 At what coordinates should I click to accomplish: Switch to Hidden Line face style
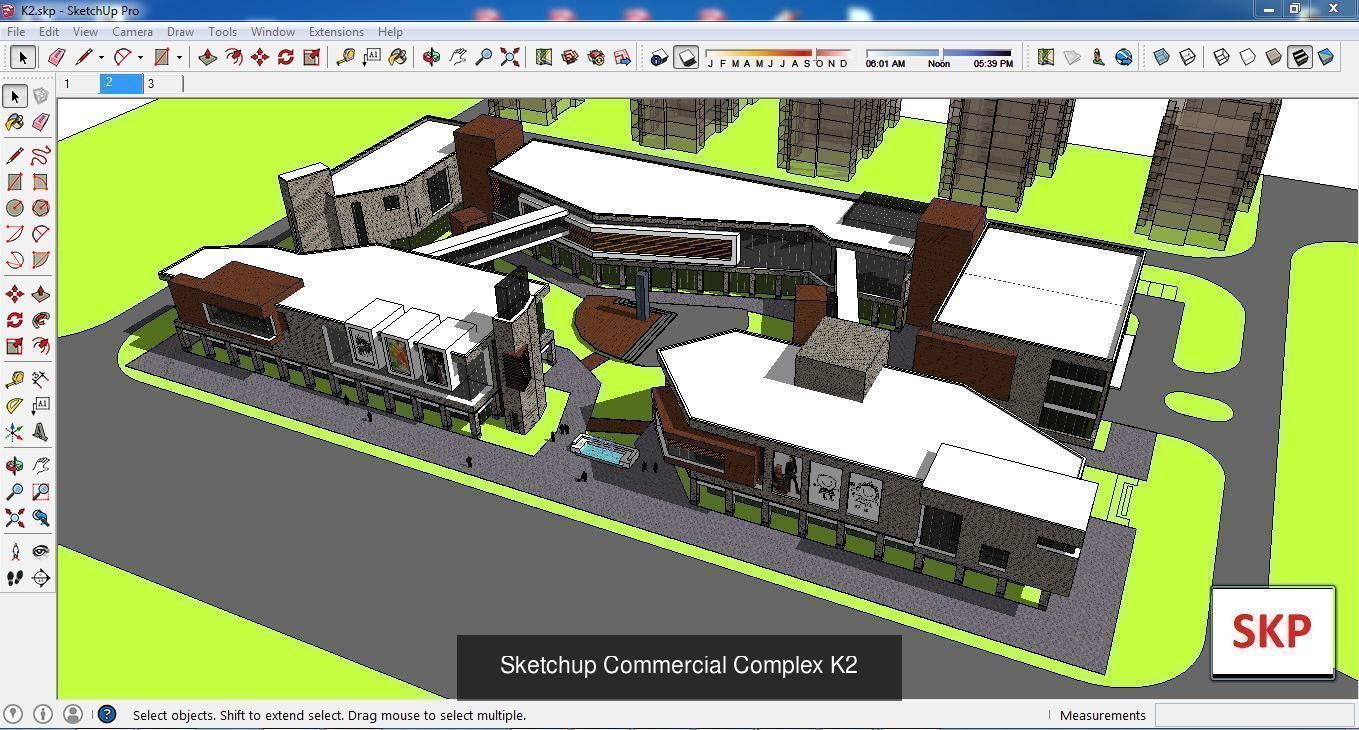tap(1247, 57)
